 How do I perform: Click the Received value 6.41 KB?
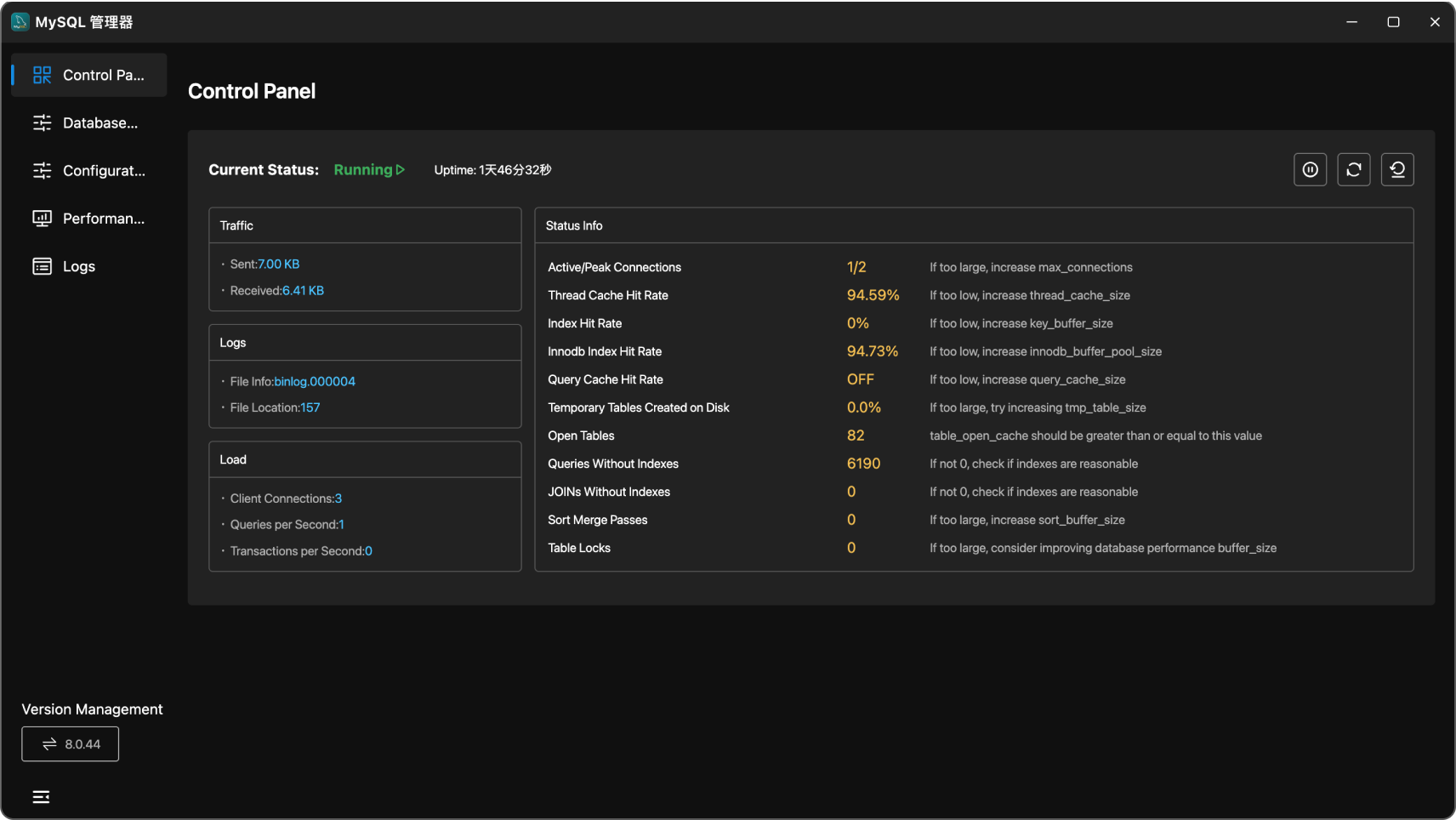tap(303, 291)
